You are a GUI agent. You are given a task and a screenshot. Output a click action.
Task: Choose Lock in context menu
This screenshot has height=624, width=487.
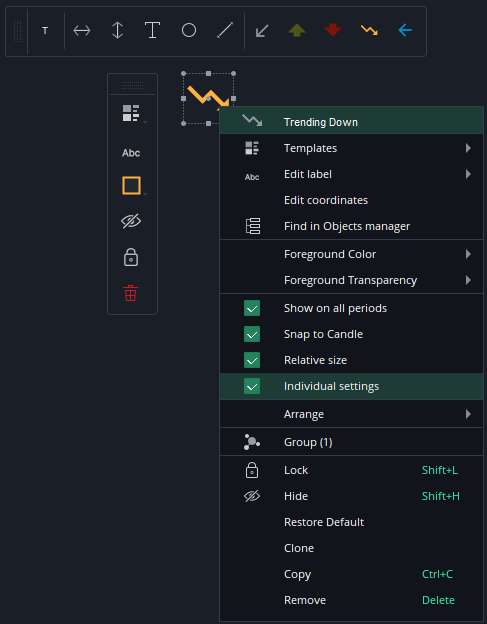(x=351, y=470)
